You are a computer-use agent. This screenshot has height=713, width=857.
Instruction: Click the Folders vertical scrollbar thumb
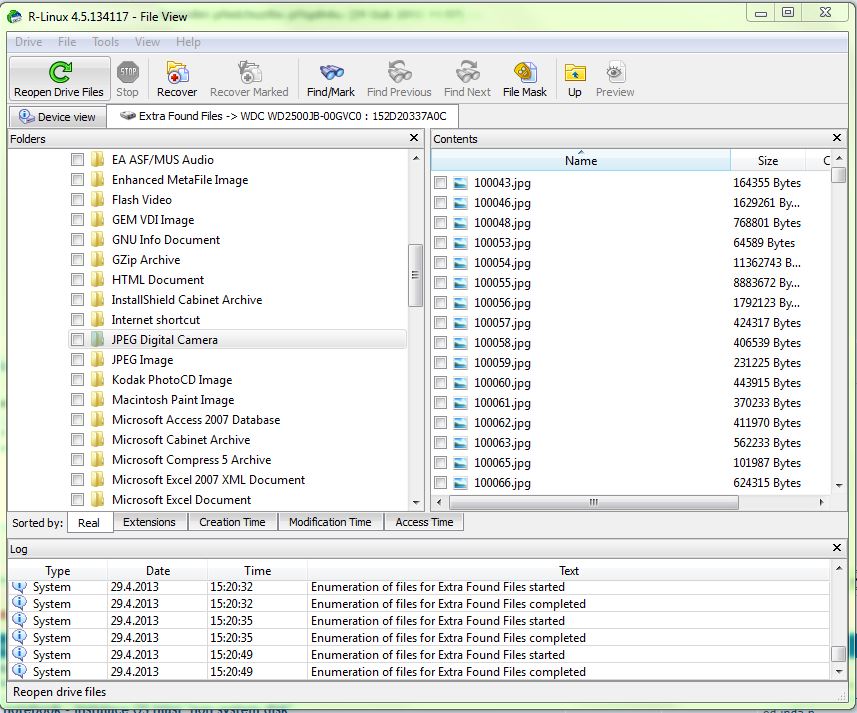[x=415, y=275]
